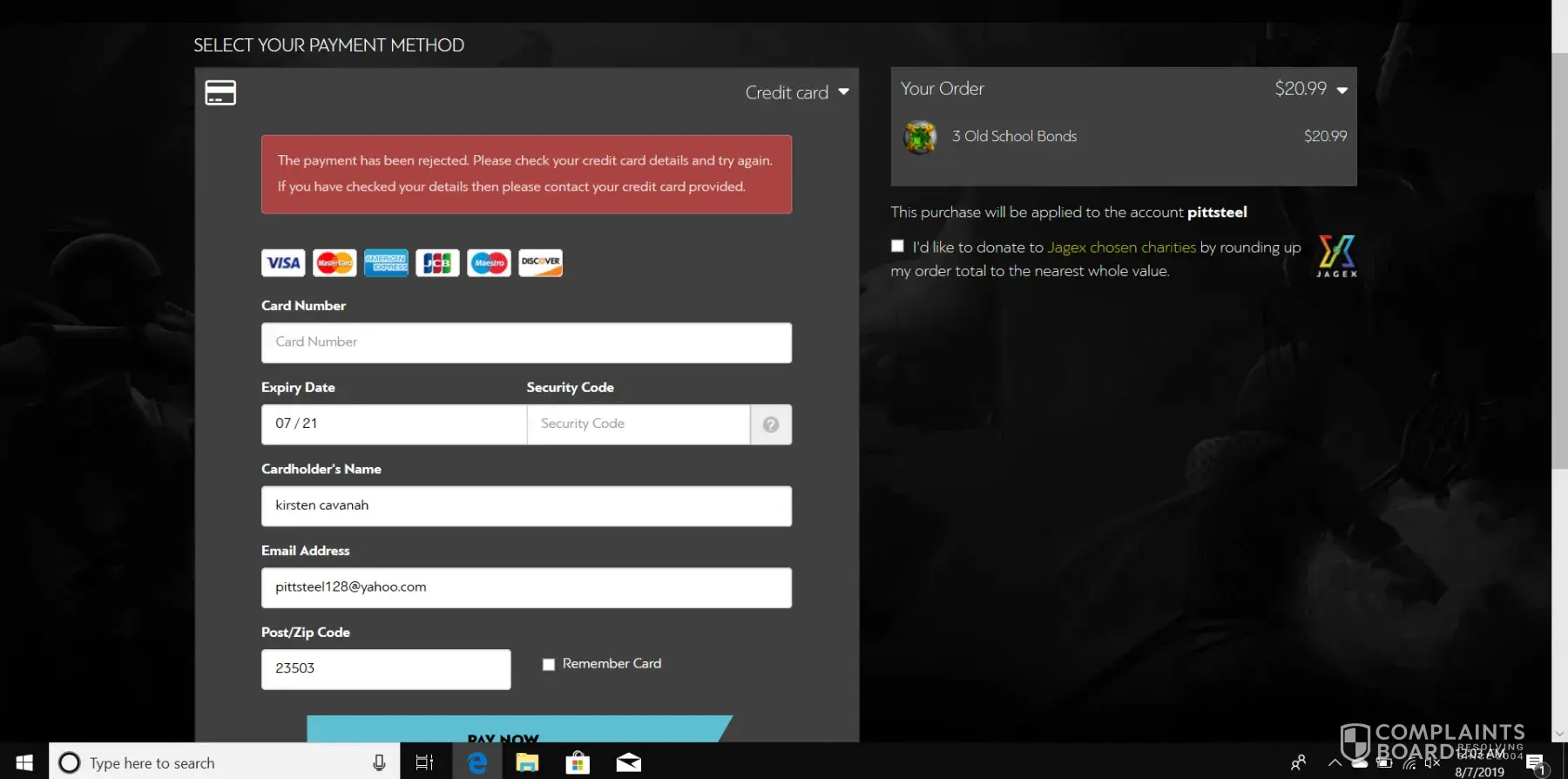The height and width of the screenshot is (779, 1568).
Task: Click the page vertical scrollbar
Action: 1559,261
